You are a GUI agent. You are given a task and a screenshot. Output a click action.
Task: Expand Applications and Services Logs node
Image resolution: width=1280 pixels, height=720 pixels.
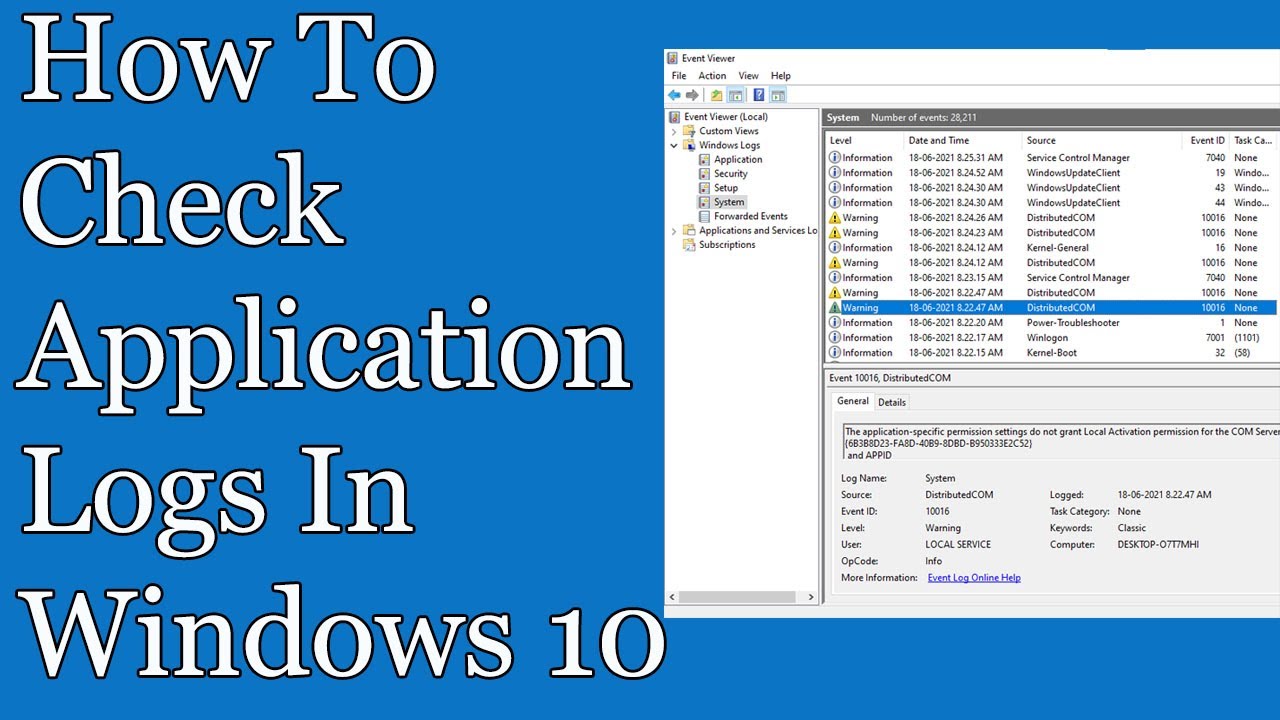point(674,231)
